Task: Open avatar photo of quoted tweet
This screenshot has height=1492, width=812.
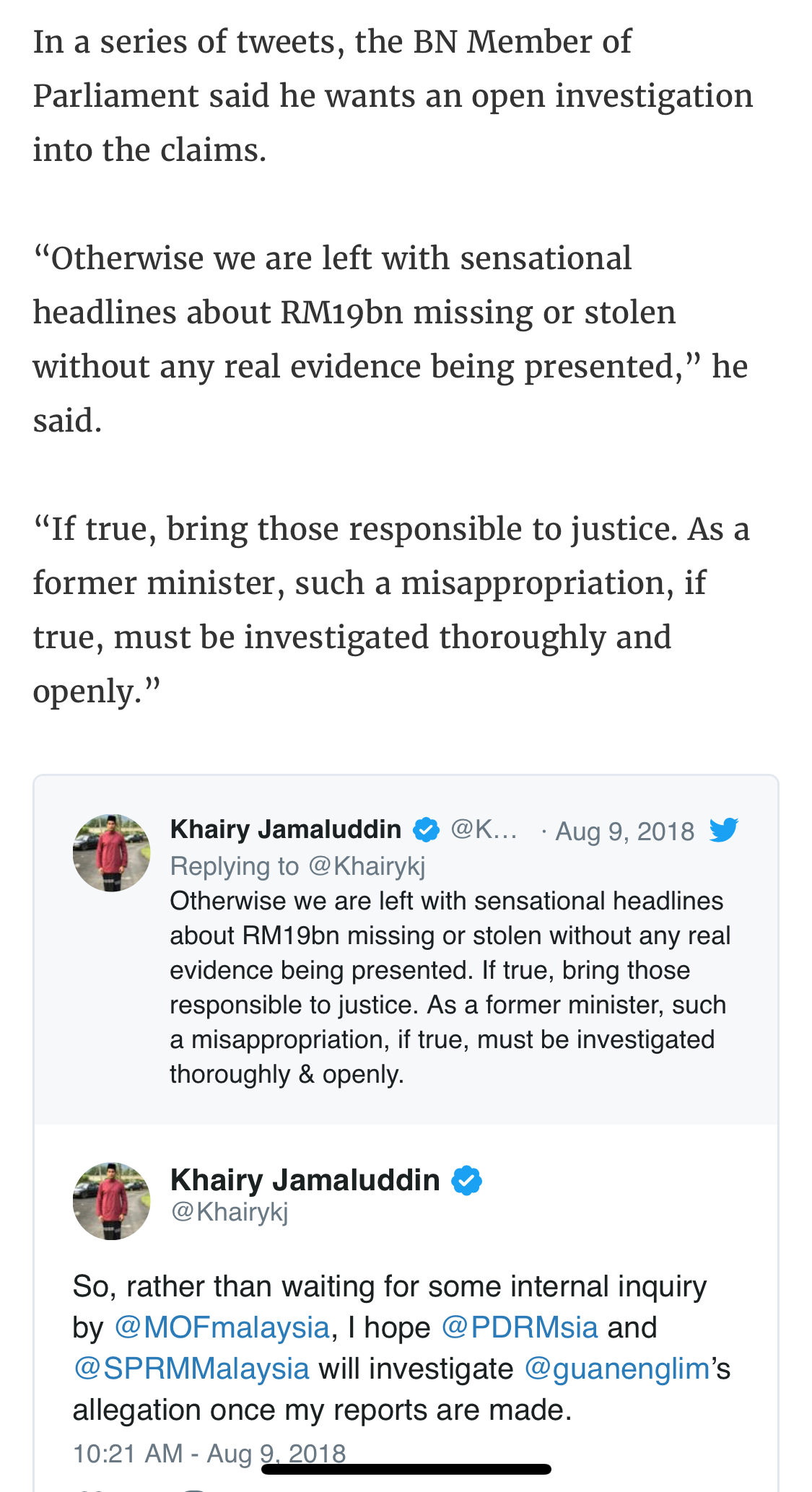Action: point(112,853)
